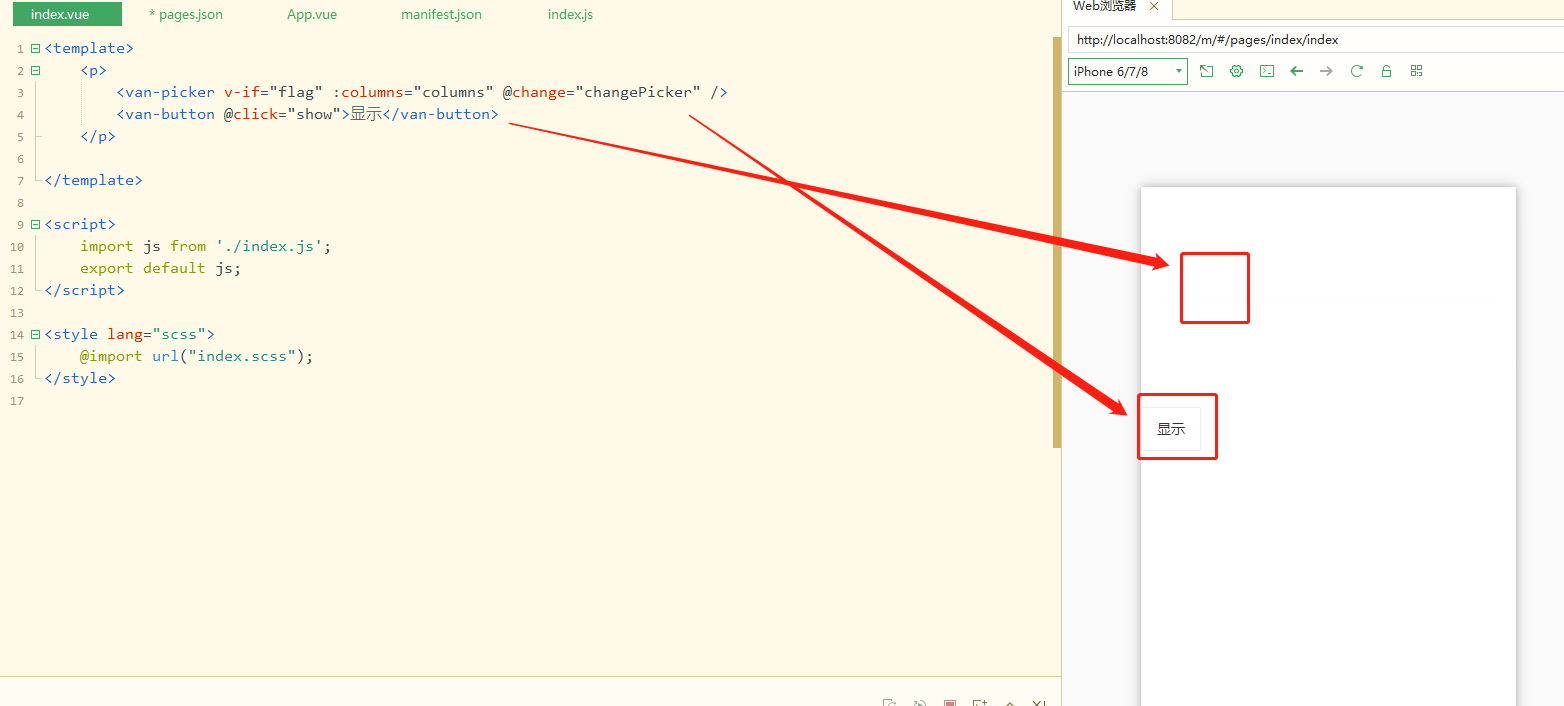1564x706 pixels.
Task: Switch to the index.js tab
Action: 571,15
